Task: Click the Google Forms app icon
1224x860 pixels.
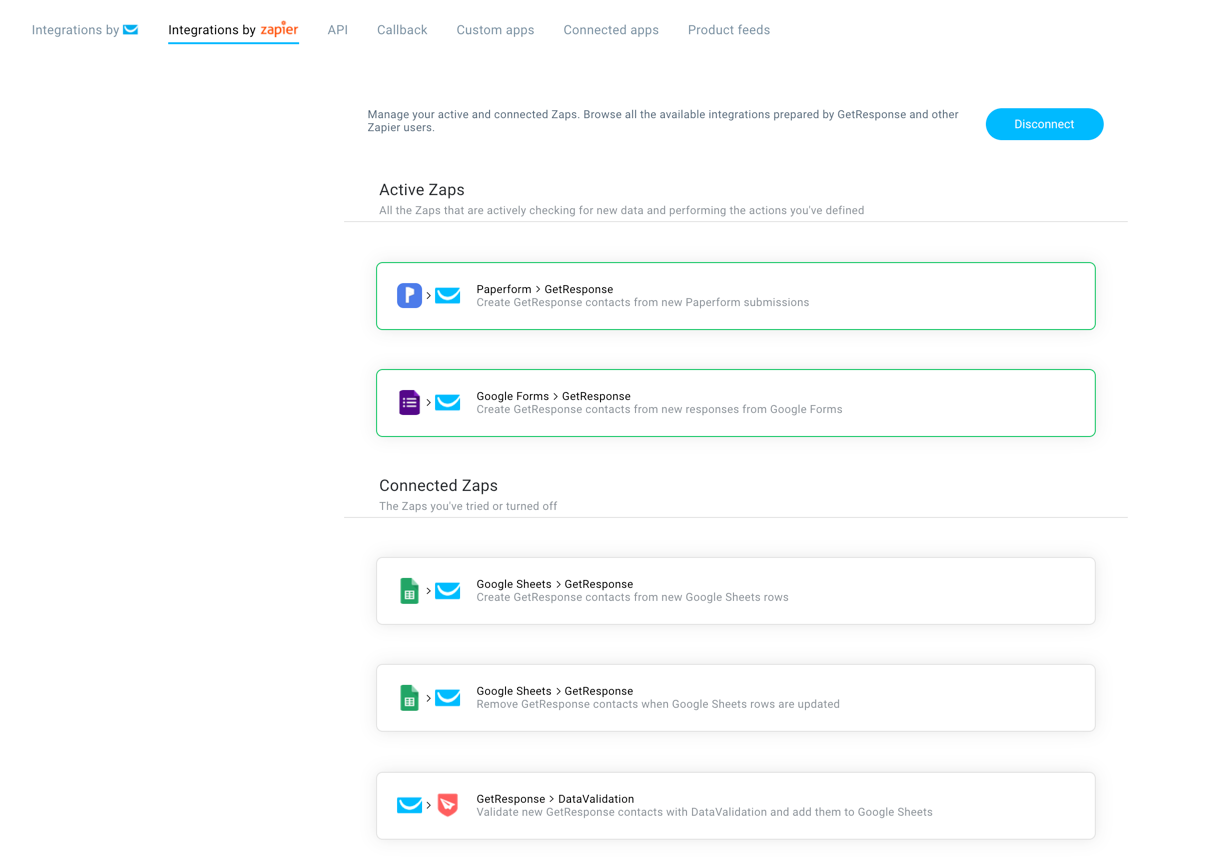Action: (x=409, y=403)
